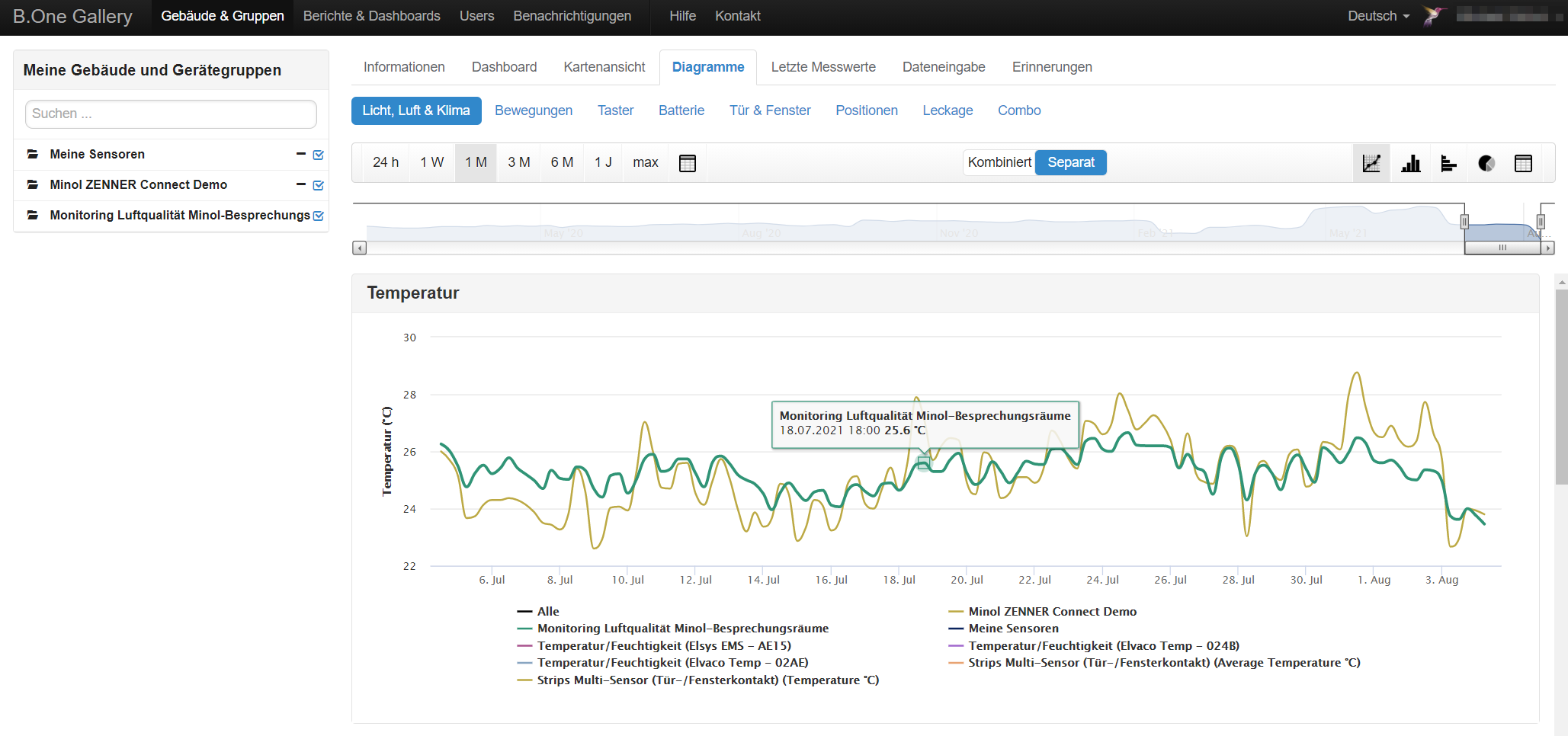Click the navigator left range handle
The height and width of the screenshot is (736, 1568).
tap(1464, 222)
